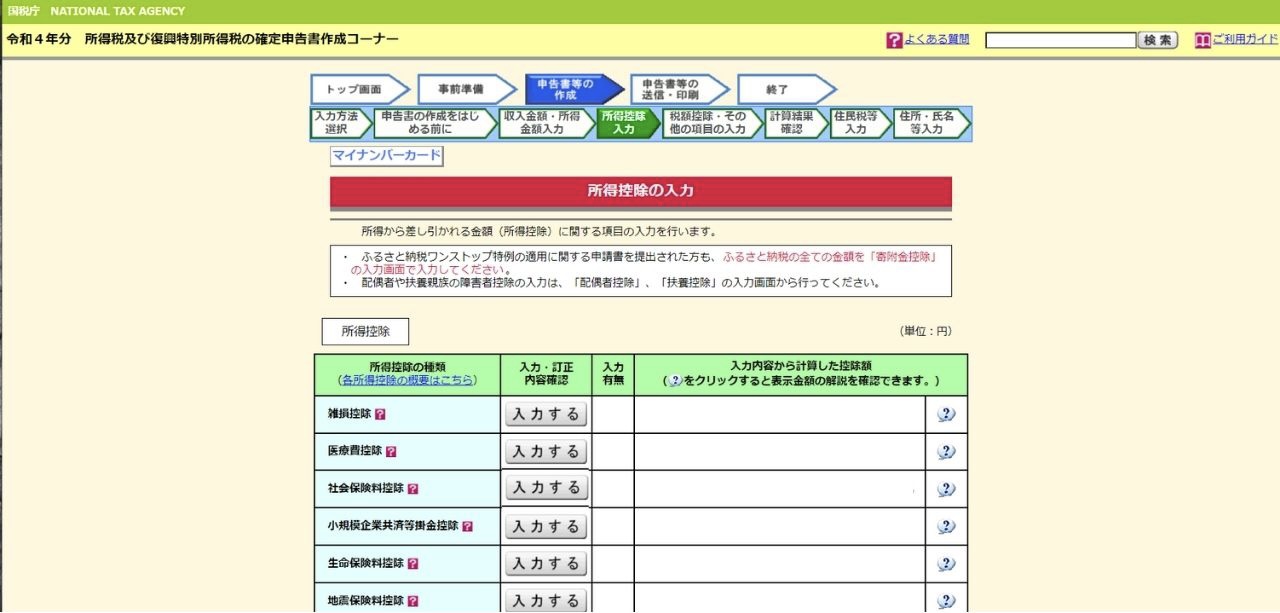Select 申告書等の作成 step
The image size is (1280, 613).
tap(573, 90)
